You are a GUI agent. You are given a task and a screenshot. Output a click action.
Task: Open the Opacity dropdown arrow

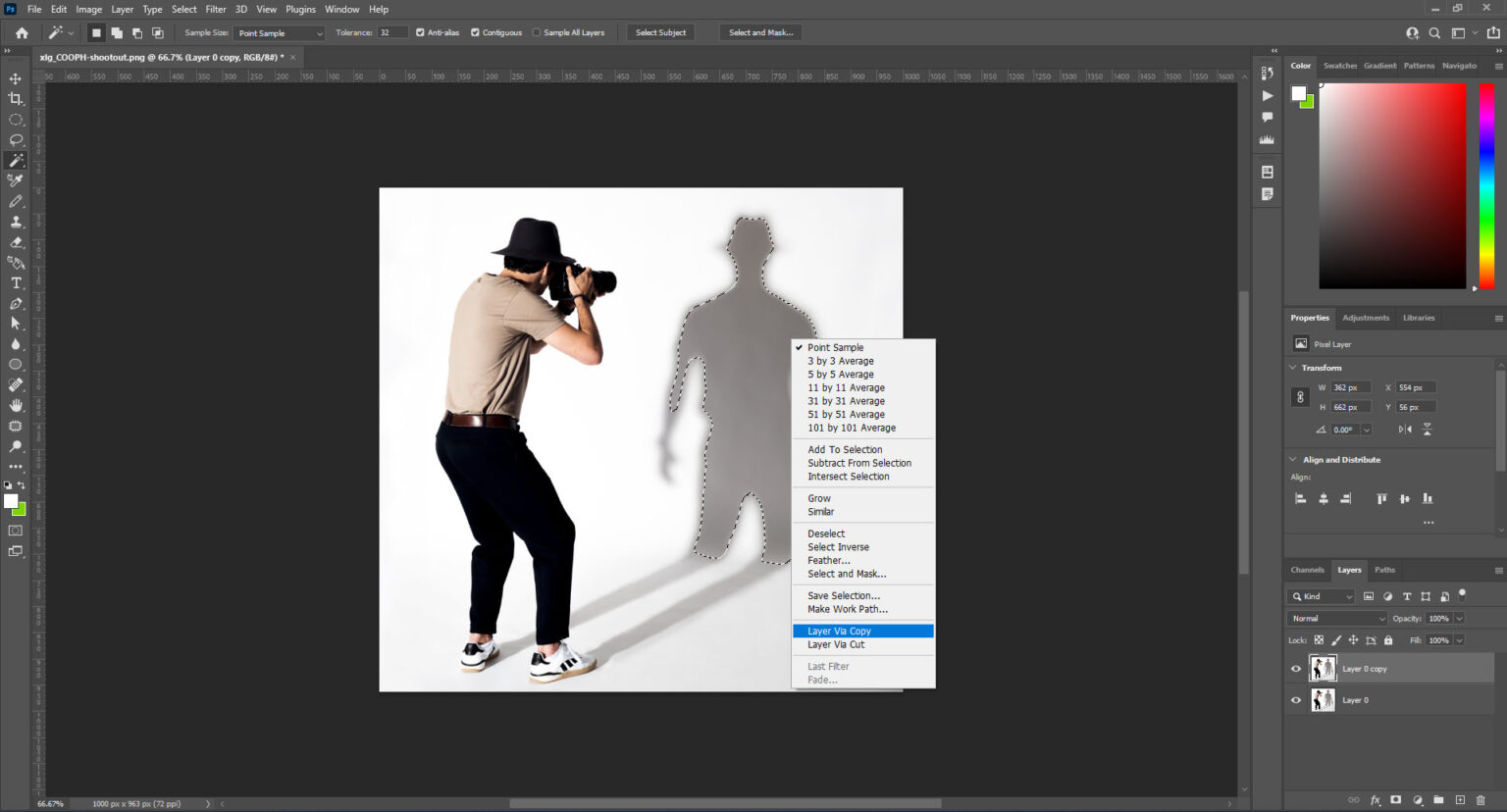(1458, 618)
